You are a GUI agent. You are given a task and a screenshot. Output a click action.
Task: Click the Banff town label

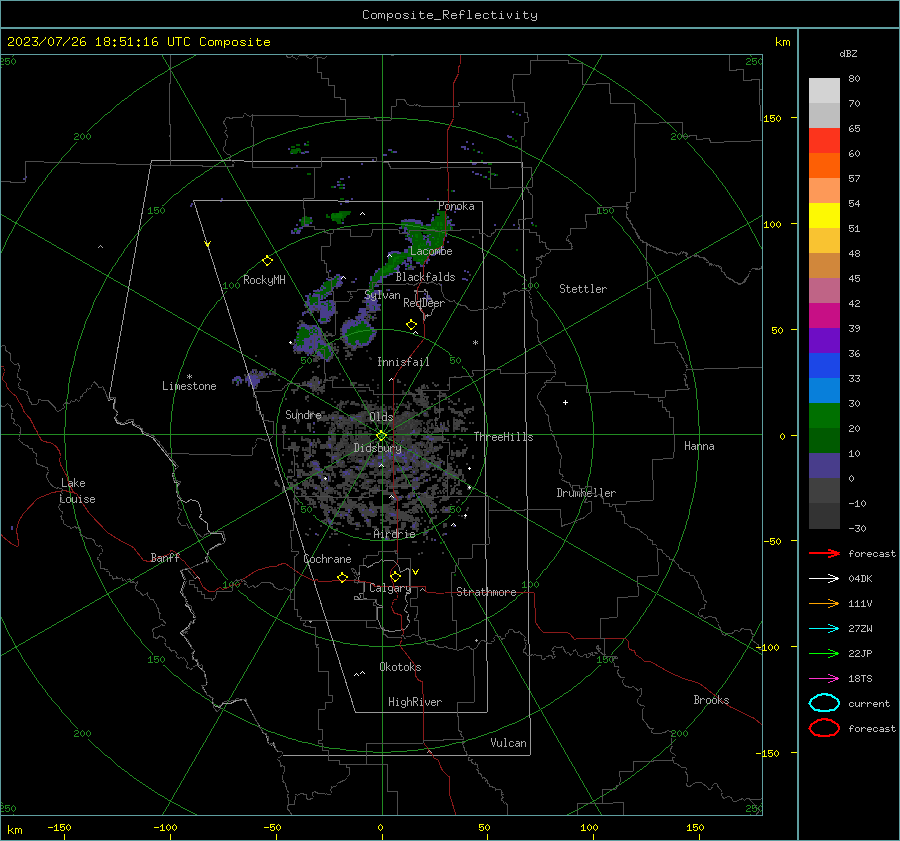(165, 557)
